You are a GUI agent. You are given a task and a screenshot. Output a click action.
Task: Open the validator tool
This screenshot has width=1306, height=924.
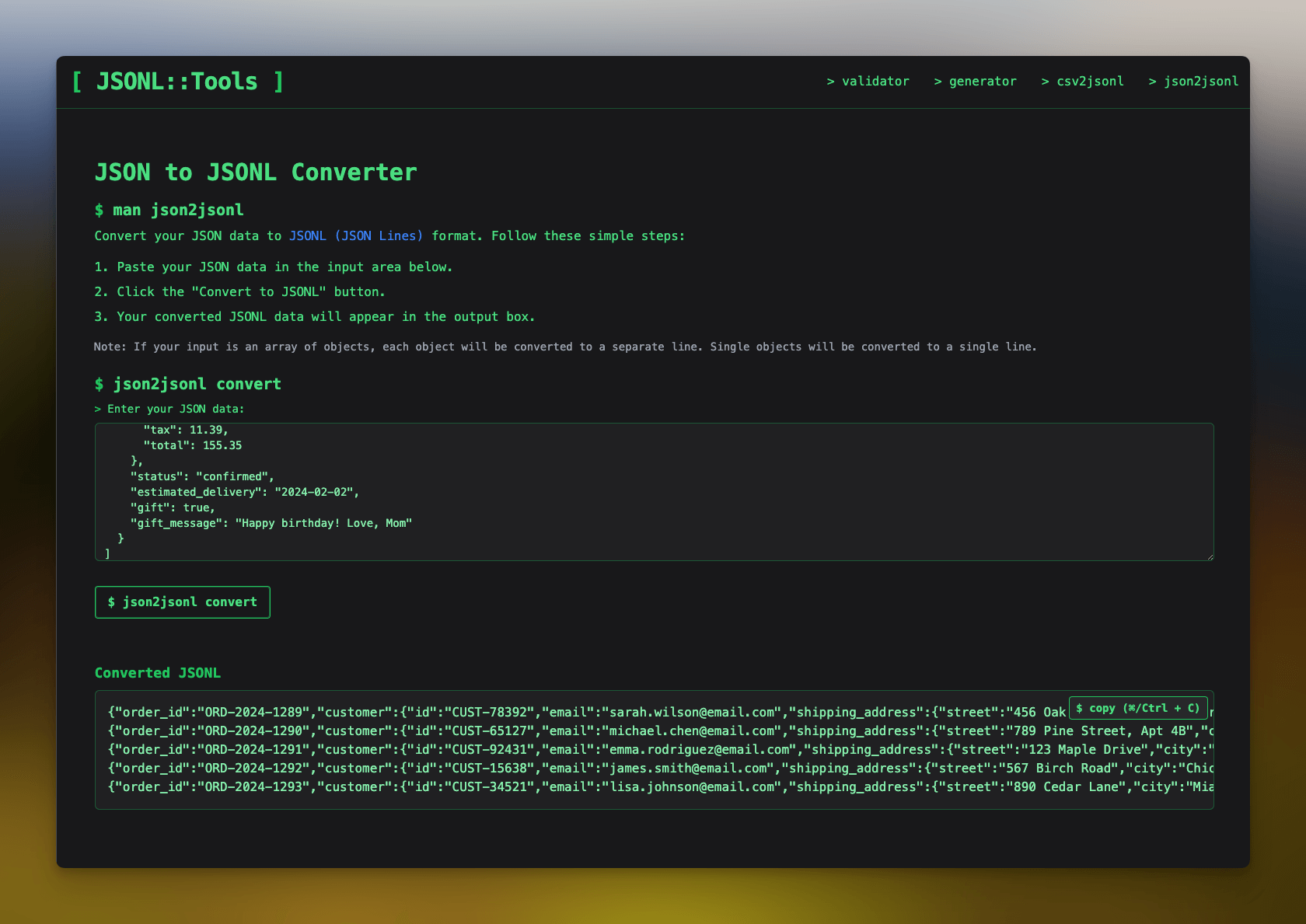[x=868, y=81]
